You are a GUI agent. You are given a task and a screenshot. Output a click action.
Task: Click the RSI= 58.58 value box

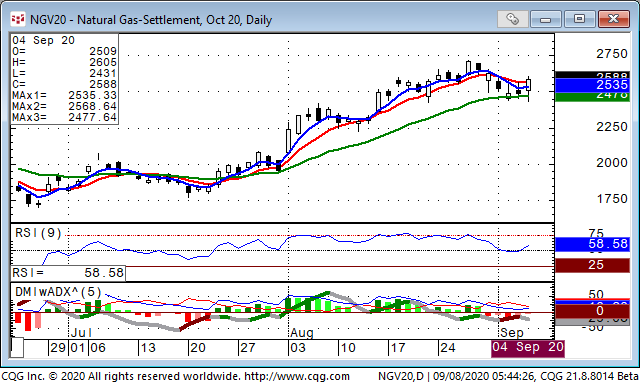(68, 273)
